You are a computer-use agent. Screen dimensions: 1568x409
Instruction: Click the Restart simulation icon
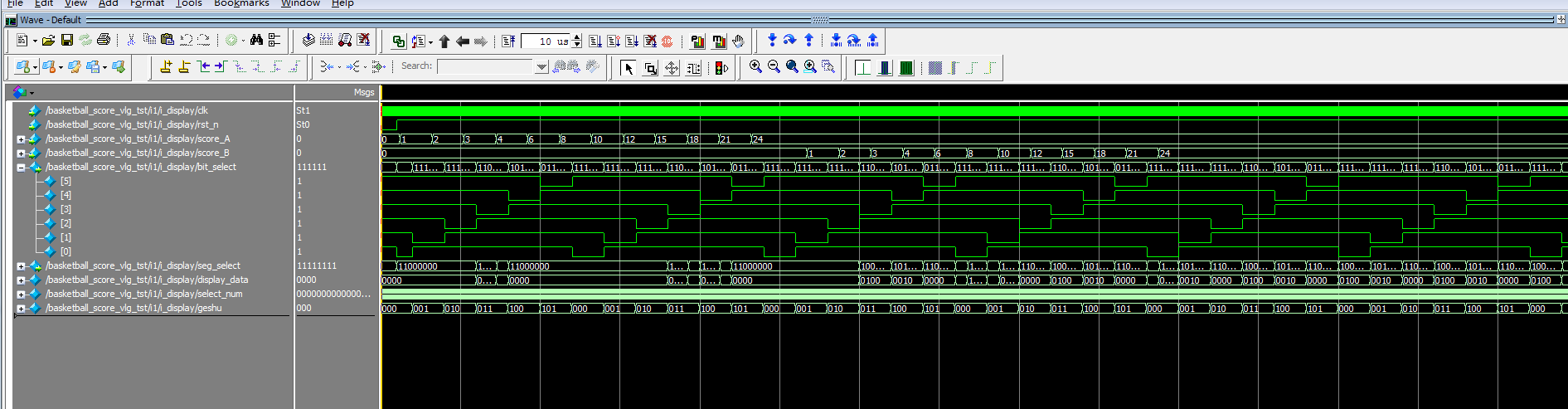coord(508,41)
